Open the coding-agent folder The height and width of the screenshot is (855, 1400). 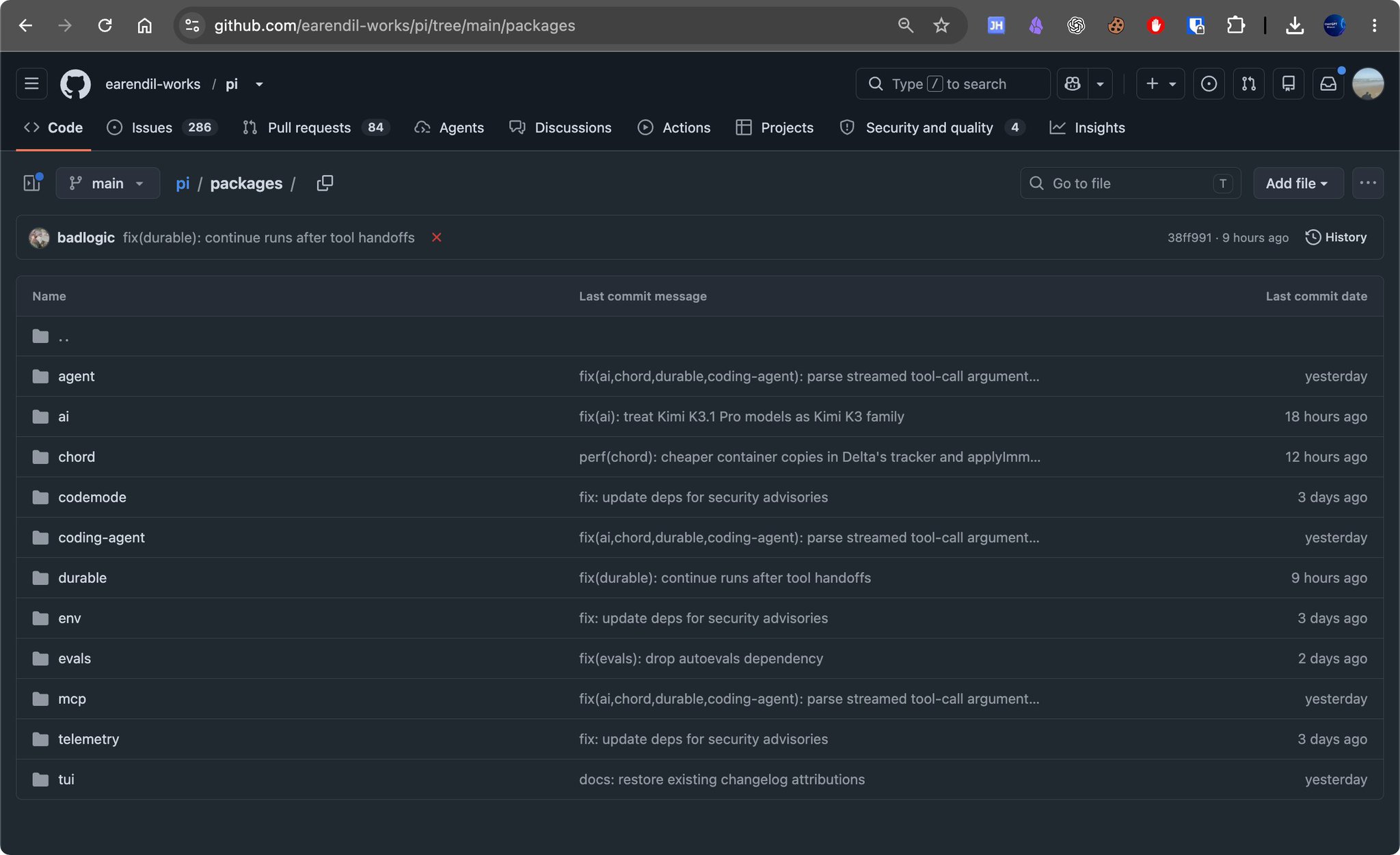click(101, 537)
